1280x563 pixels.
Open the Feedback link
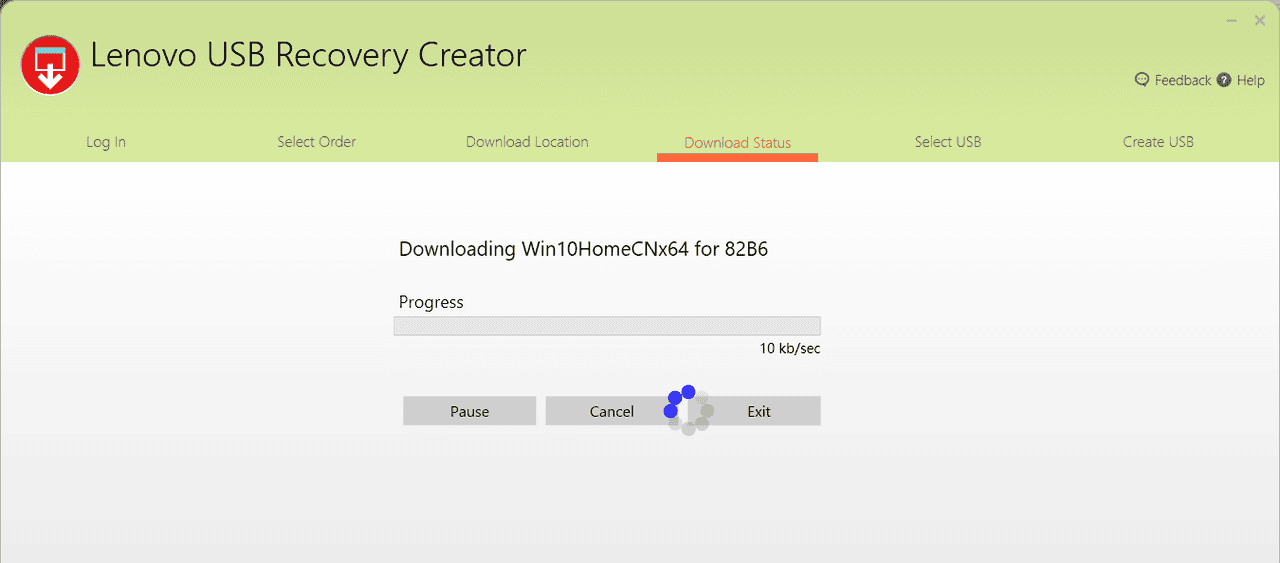(x=1183, y=80)
